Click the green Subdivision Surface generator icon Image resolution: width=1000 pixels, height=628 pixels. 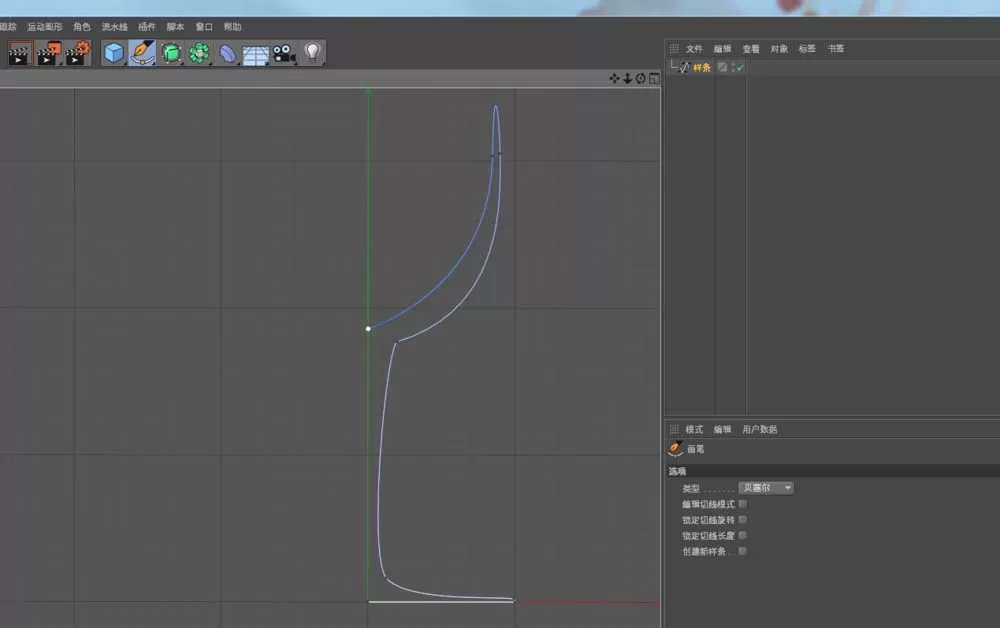pos(171,53)
